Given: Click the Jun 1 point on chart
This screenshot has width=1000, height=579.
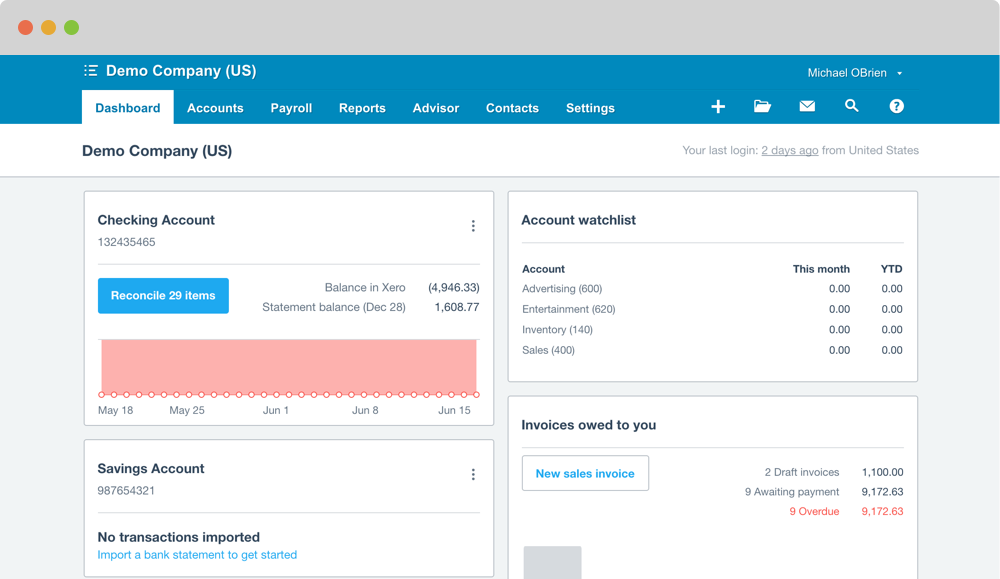Looking at the screenshot, I should point(276,395).
